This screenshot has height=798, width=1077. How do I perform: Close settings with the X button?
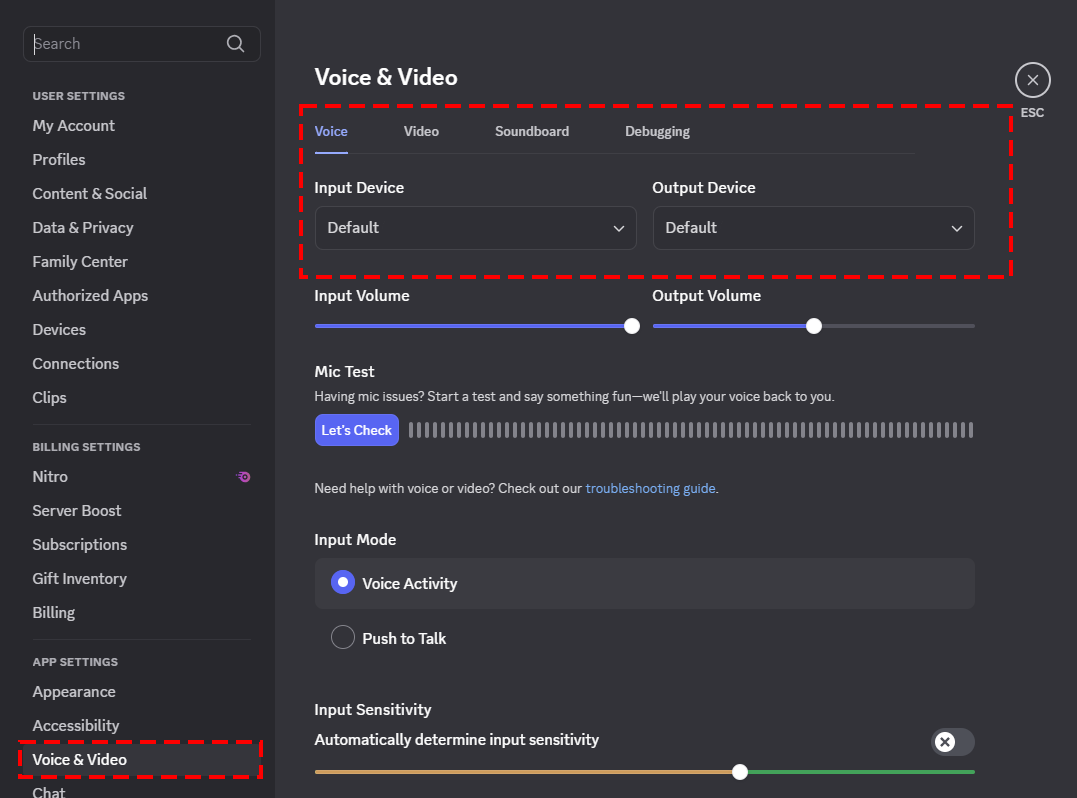pyautogui.click(x=1032, y=80)
